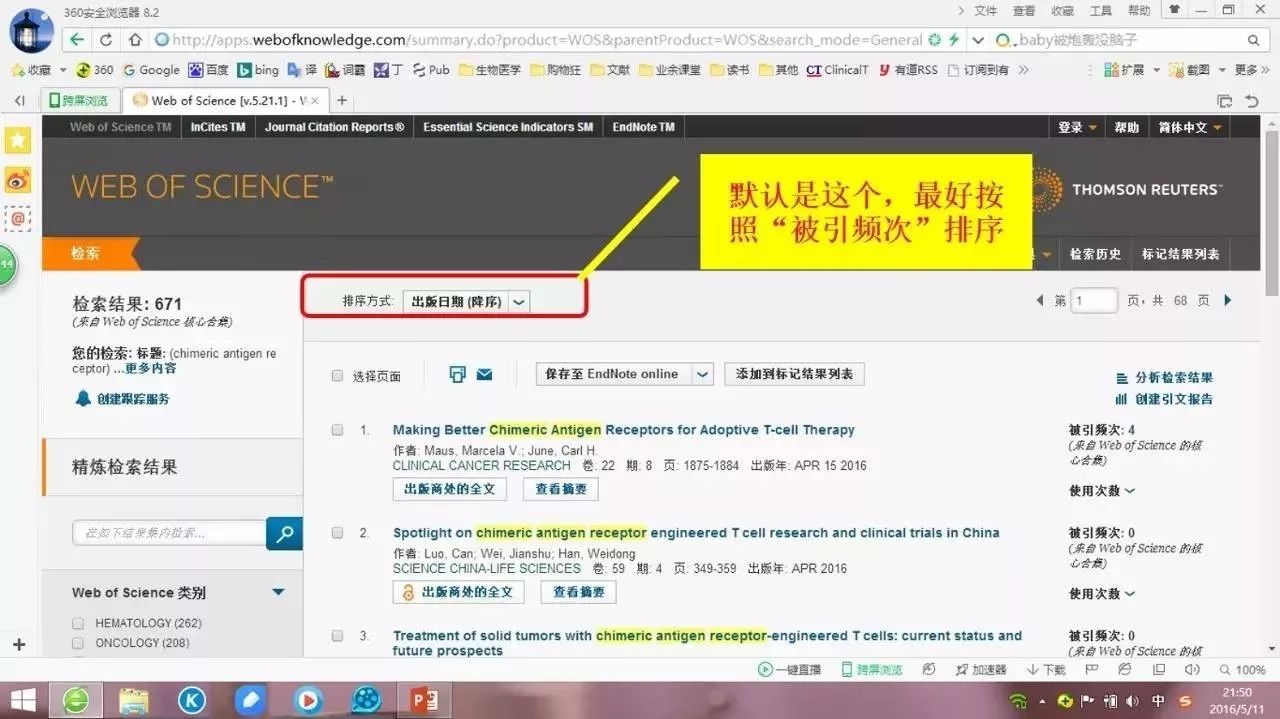Click the page number input field
This screenshot has width=1280, height=719.
click(1094, 300)
